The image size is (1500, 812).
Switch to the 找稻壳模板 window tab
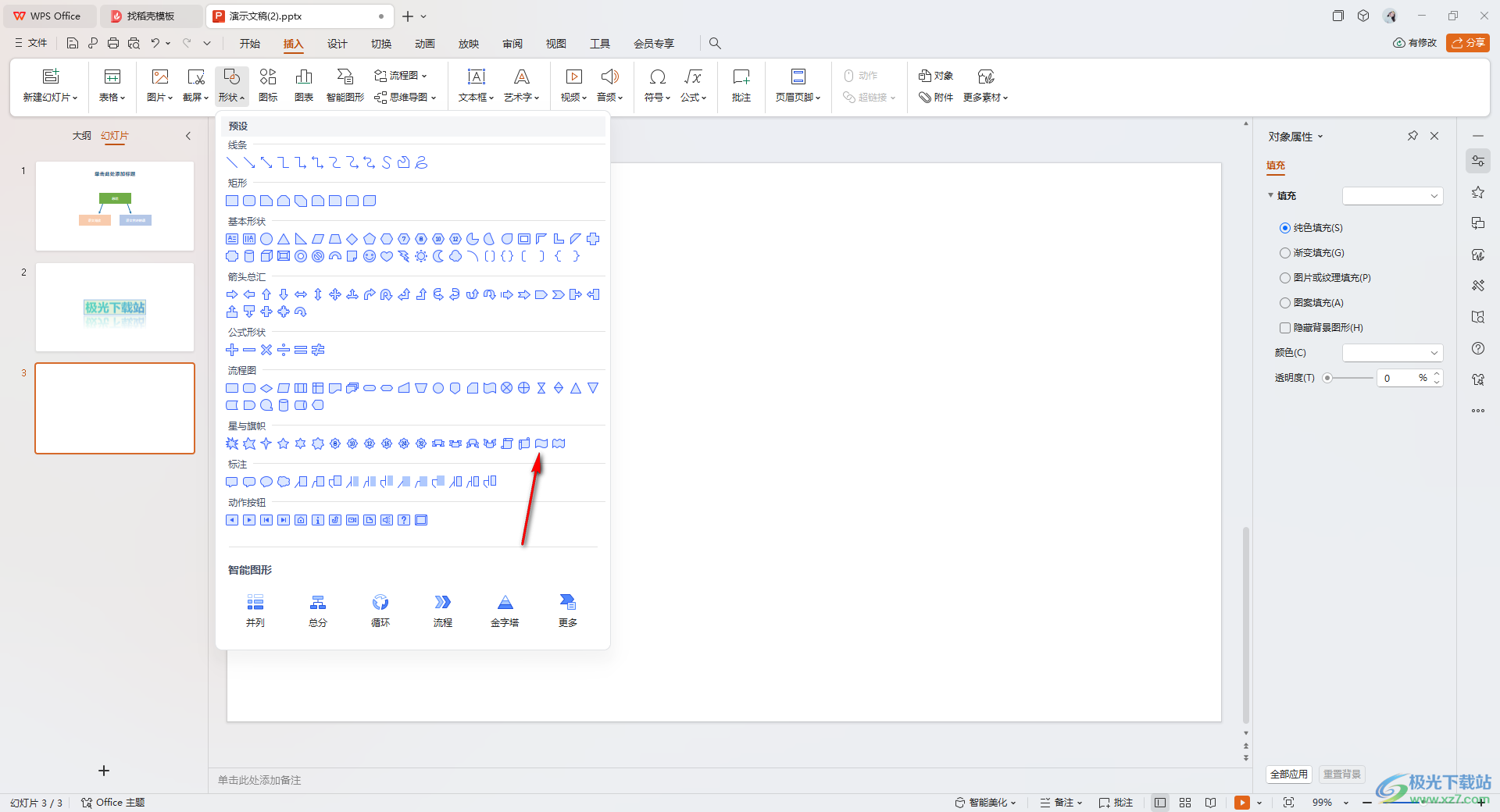point(150,16)
